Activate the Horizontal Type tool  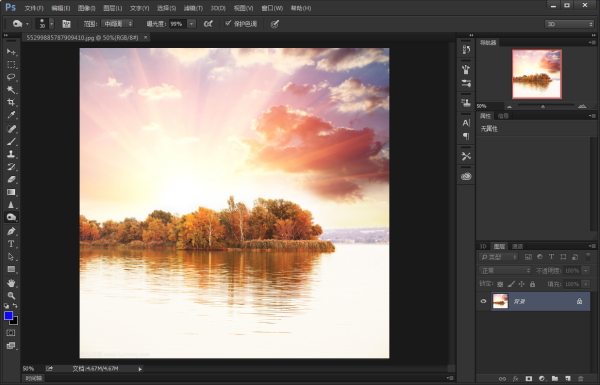(11, 244)
